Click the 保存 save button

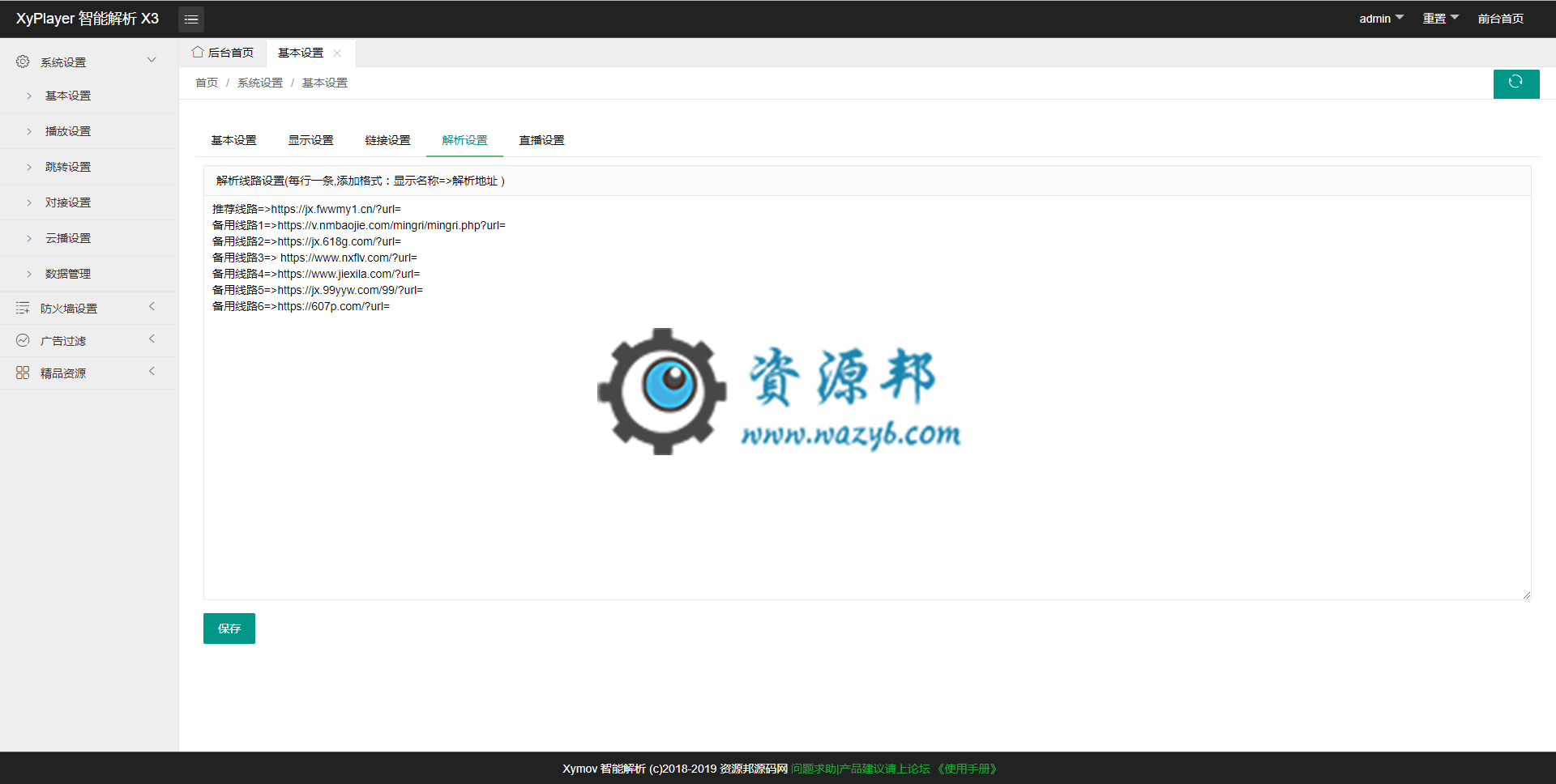pos(229,628)
